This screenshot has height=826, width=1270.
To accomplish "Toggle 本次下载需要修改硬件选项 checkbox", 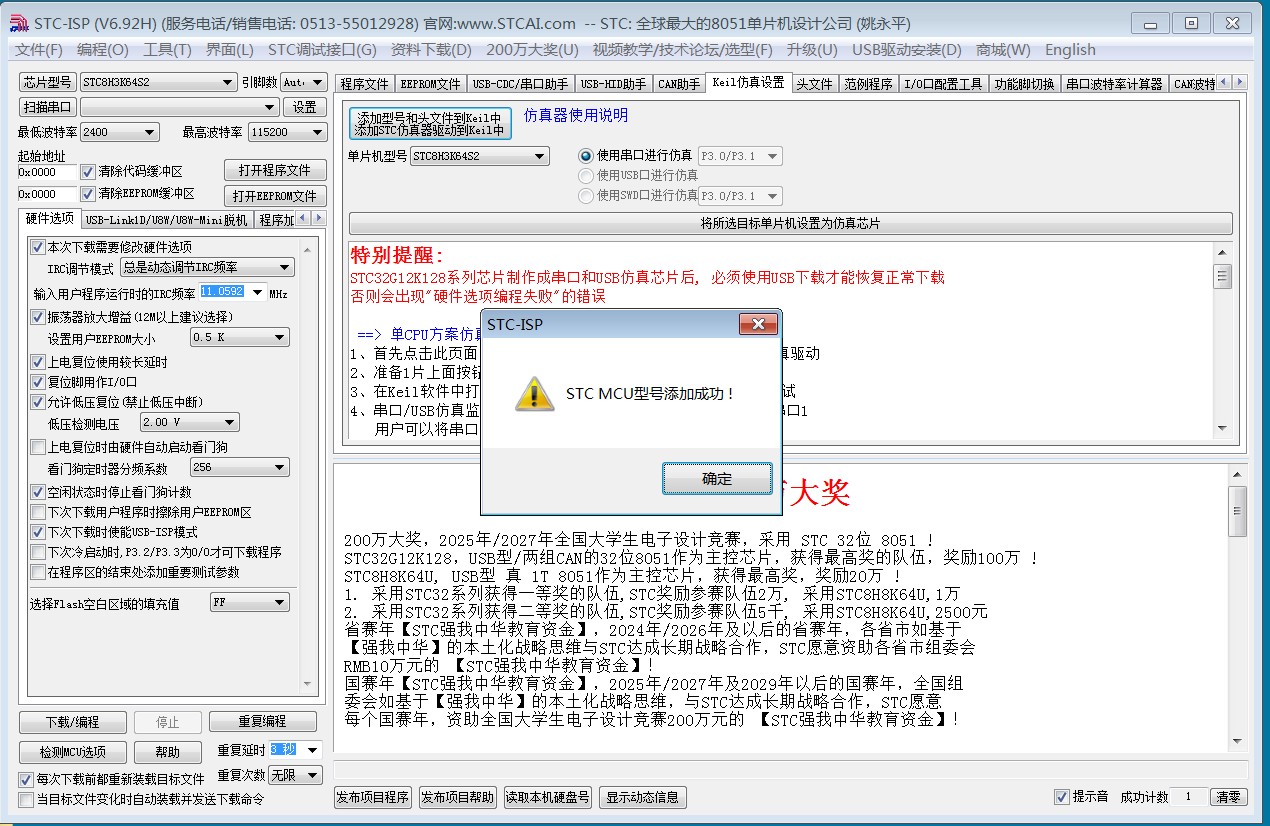I will coord(38,247).
